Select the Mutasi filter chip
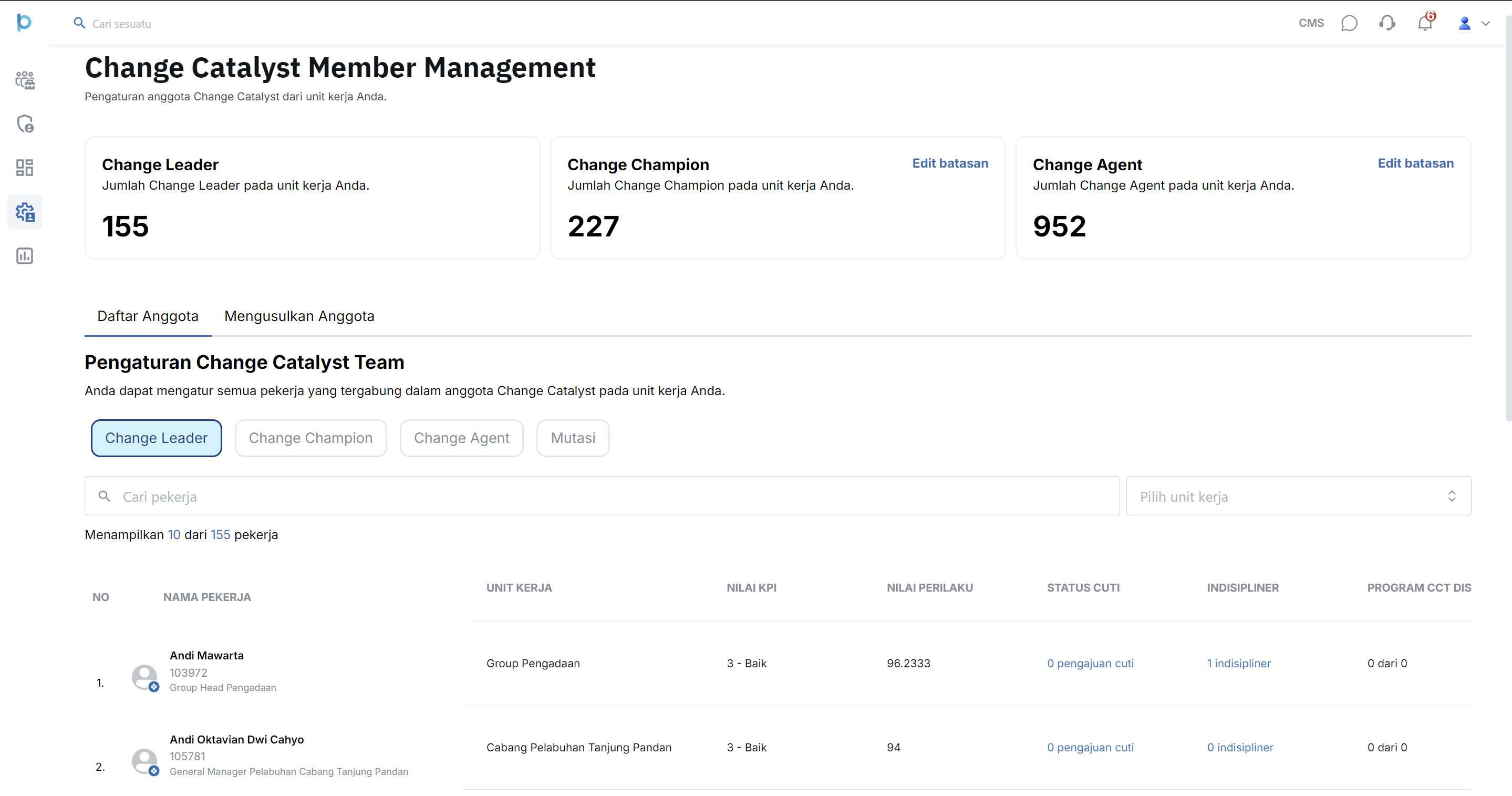This screenshot has height=796, width=1512. 573,438
